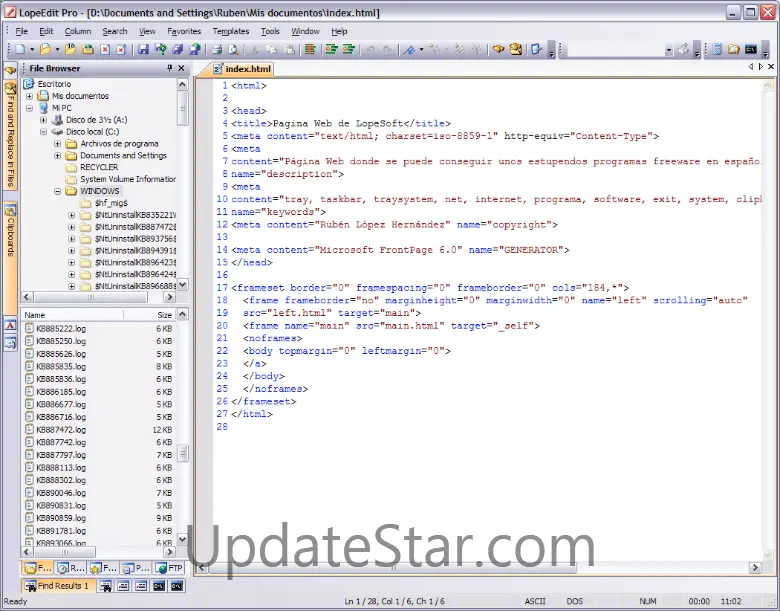
Task: Sort file list by Size column
Action: click(x=150, y=315)
